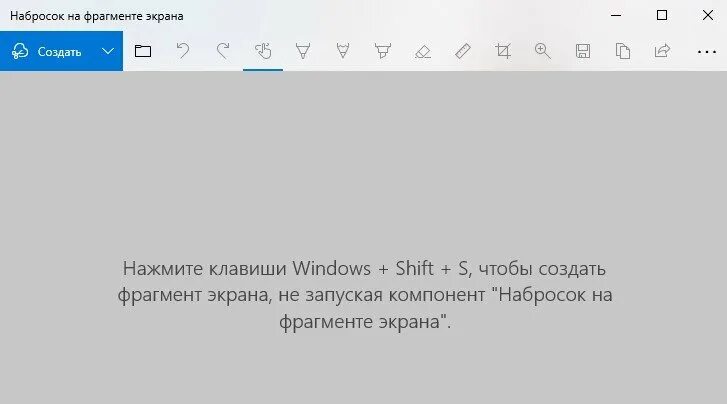Close the Набросок на фрагменте экрана window
This screenshot has width=727, height=404.
[x=708, y=15]
